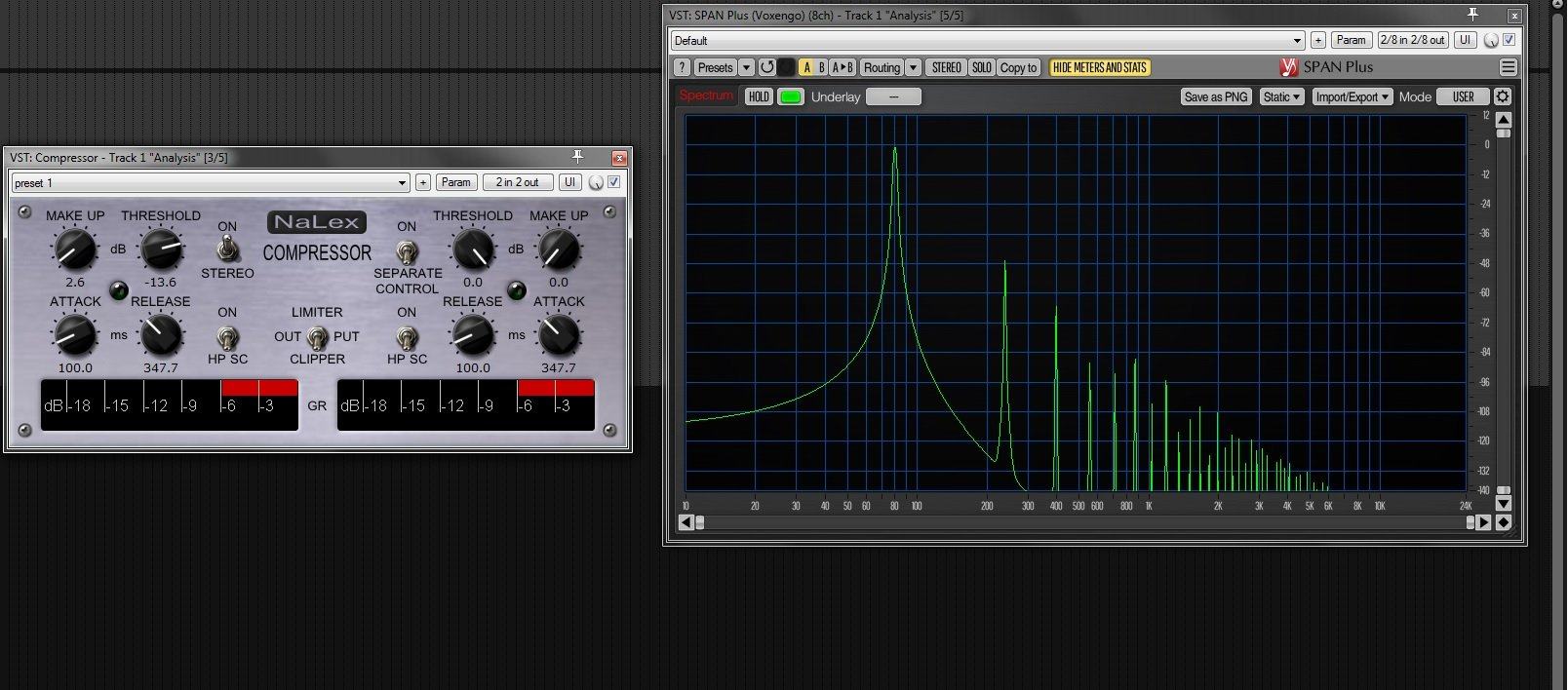Open SPAN Plus help question mark button
Screen dimensions: 1568x690
[683, 67]
